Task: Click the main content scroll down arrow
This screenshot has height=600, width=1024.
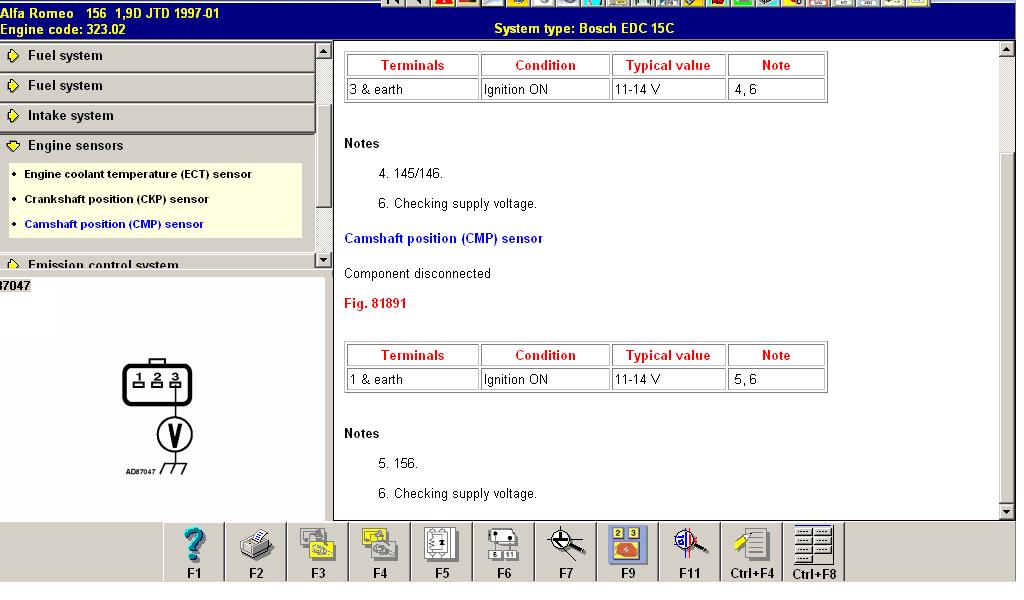Action: [x=1007, y=513]
